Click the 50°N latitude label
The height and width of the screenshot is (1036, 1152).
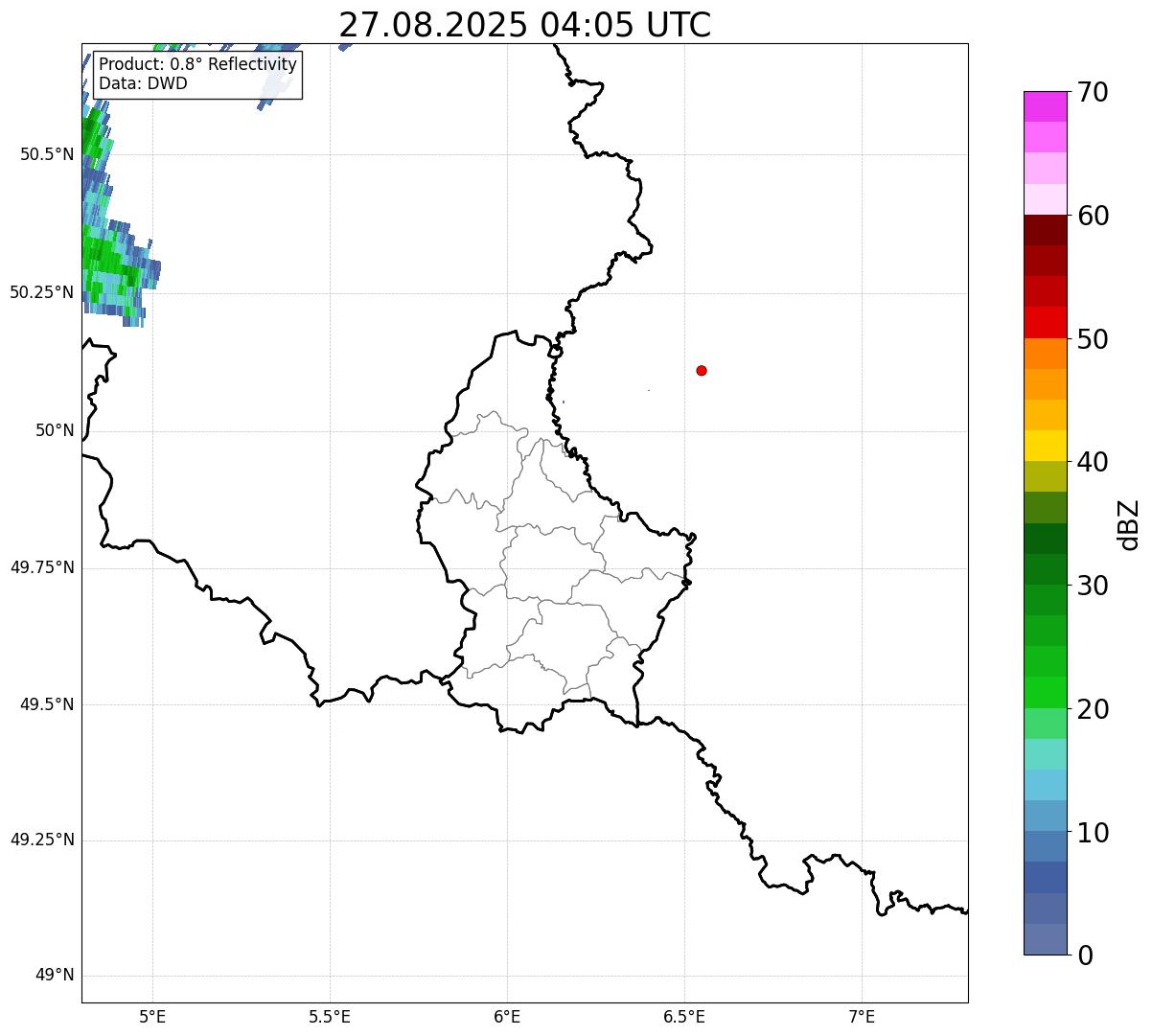(55, 430)
